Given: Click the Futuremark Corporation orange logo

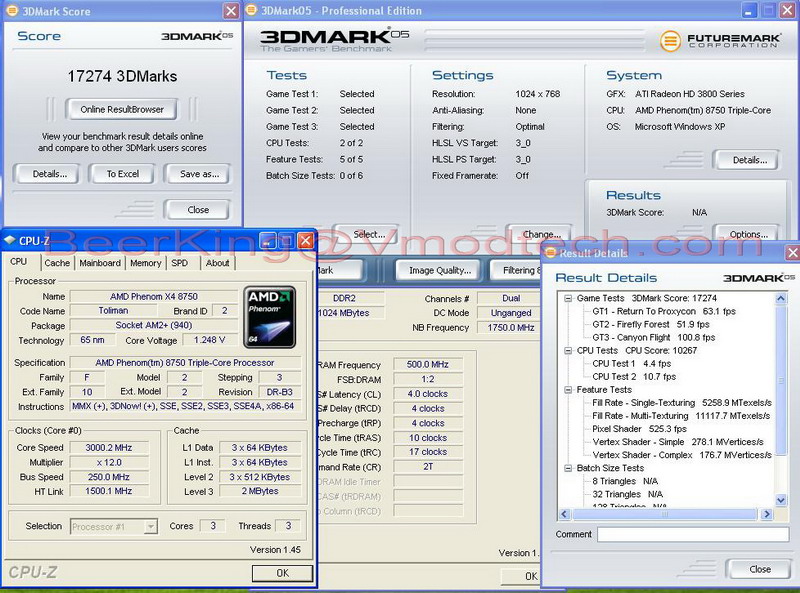Looking at the screenshot, I should click(670, 41).
